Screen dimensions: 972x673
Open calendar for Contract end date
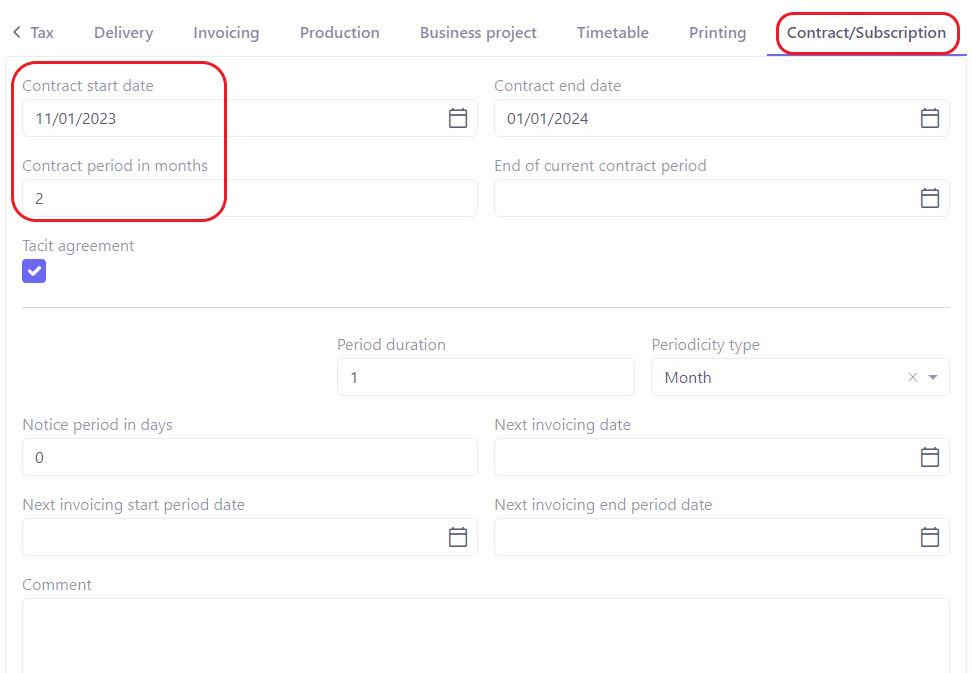coord(930,118)
